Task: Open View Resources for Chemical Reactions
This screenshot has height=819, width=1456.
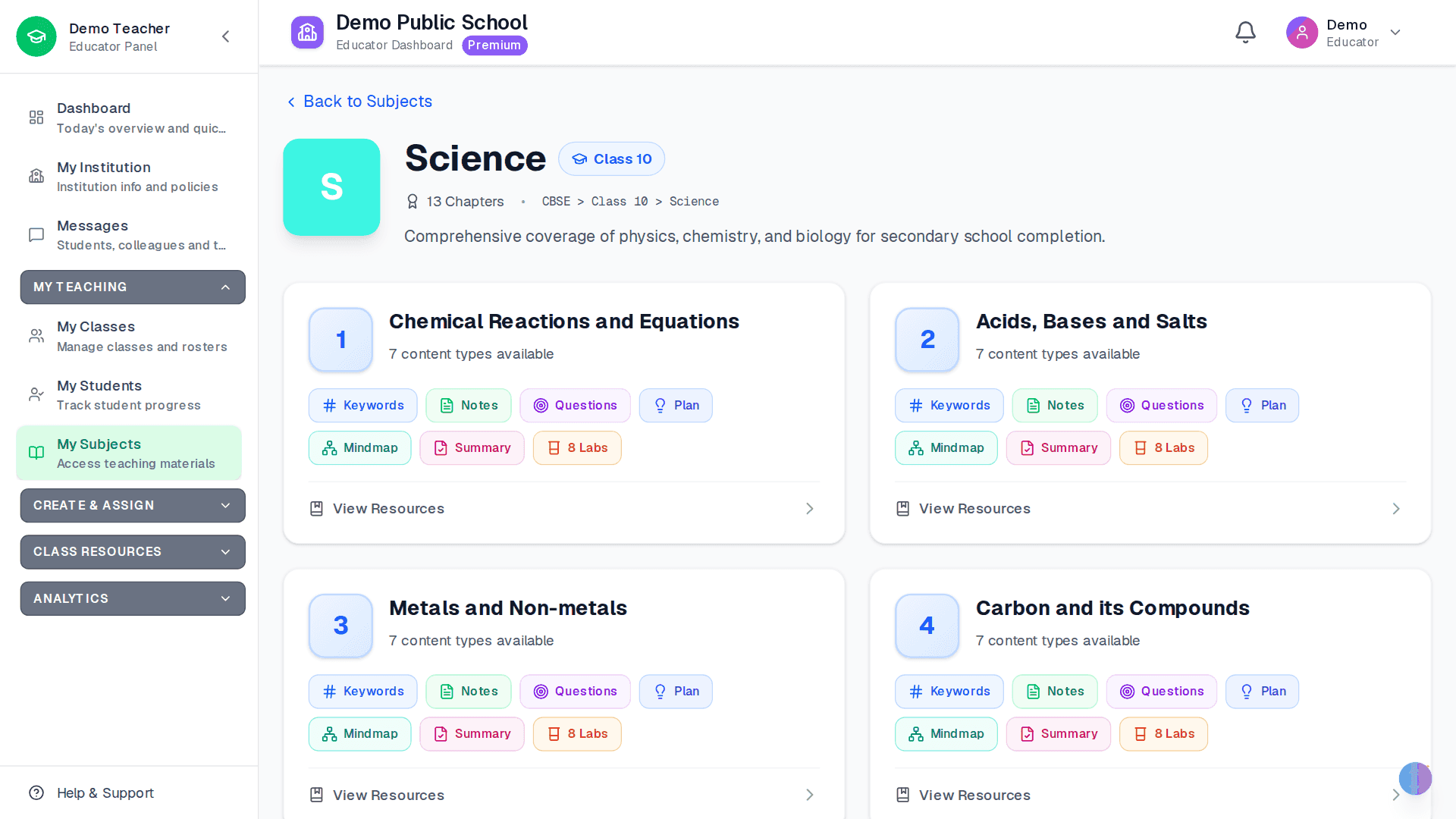Action: click(563, 509)
